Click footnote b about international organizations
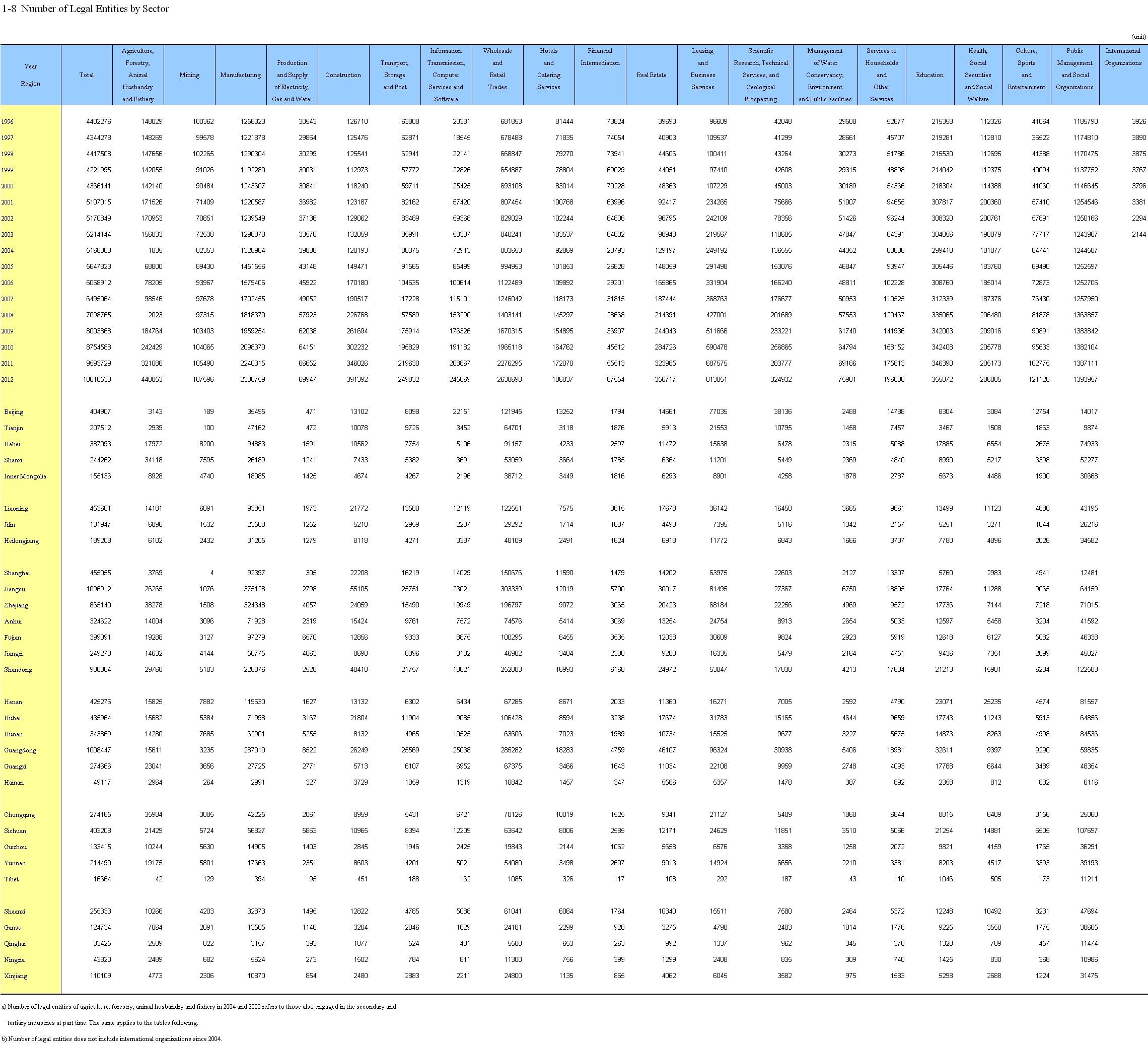This screenshot has height=1043, width=1148. pyautogui.click(x=112, y=1038)
